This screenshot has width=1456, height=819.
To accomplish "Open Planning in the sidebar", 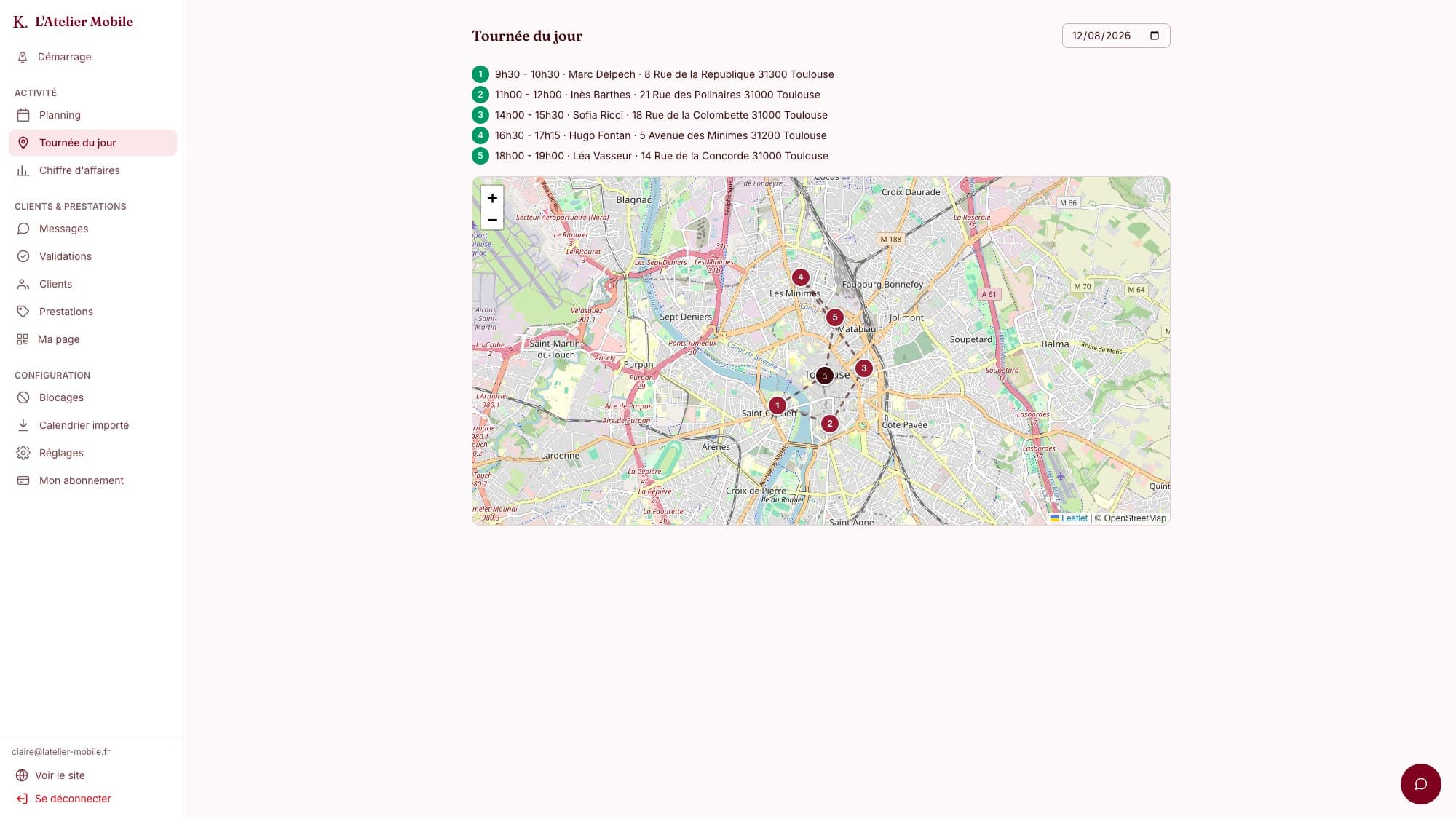I will (x=92, y=115).
